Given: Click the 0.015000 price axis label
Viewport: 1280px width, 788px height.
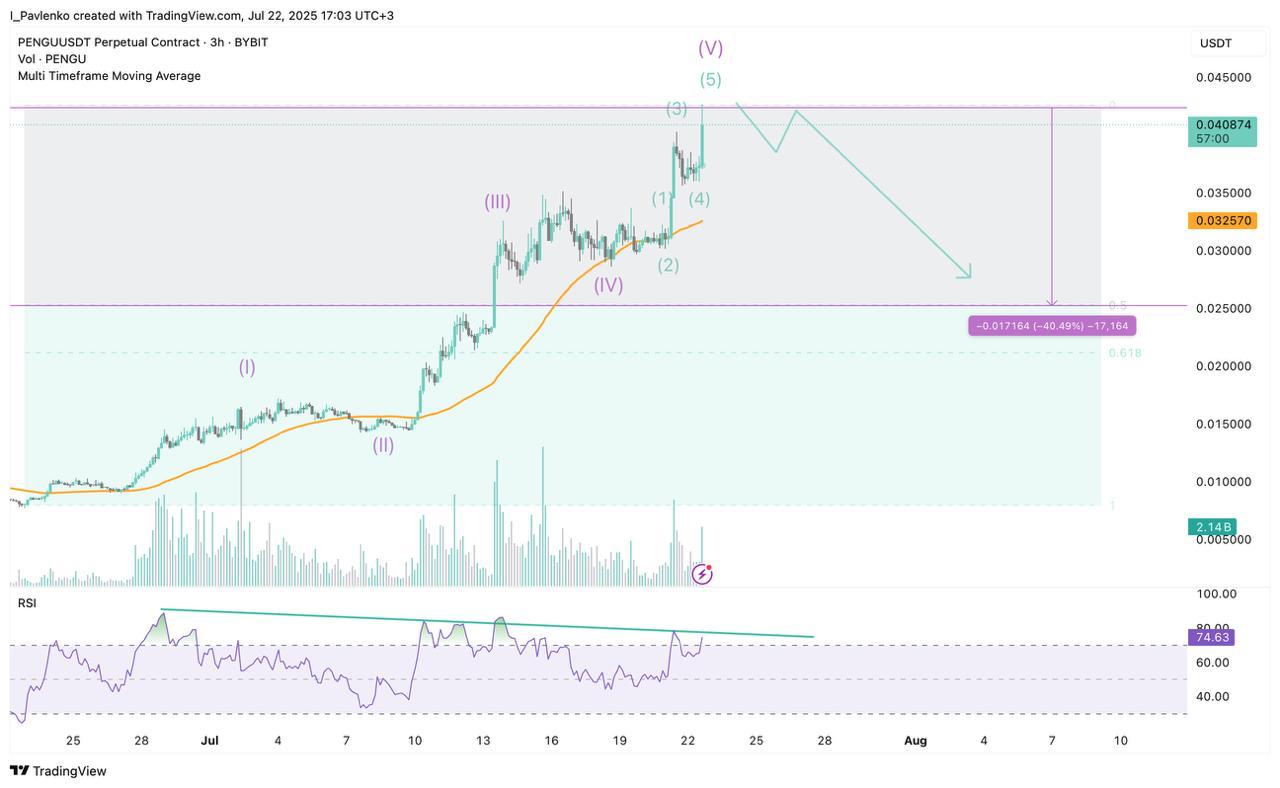Looking at the screenshot, I should pyautogui.click(x=1224, y=424).
